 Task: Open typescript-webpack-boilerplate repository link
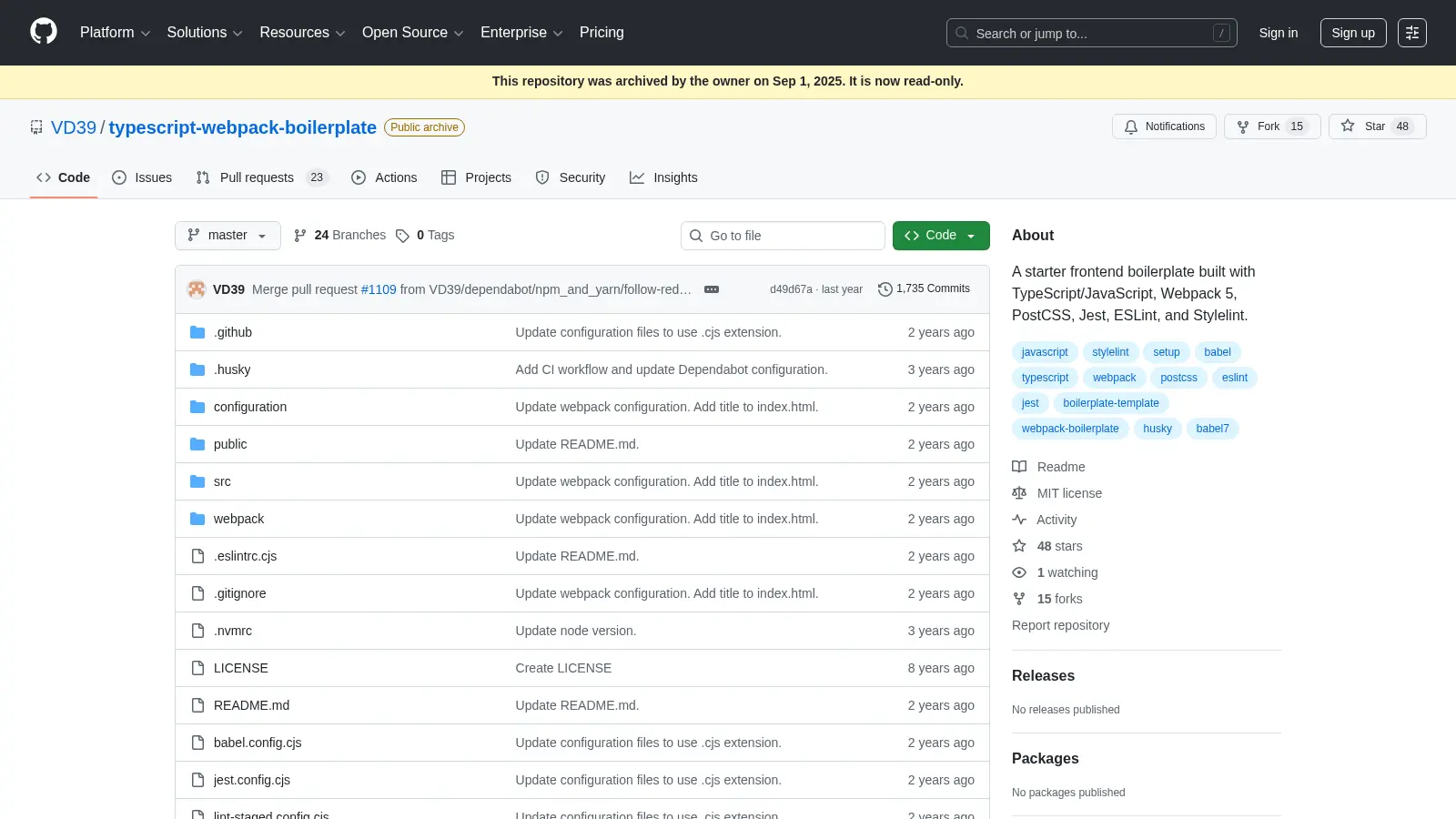243,127
